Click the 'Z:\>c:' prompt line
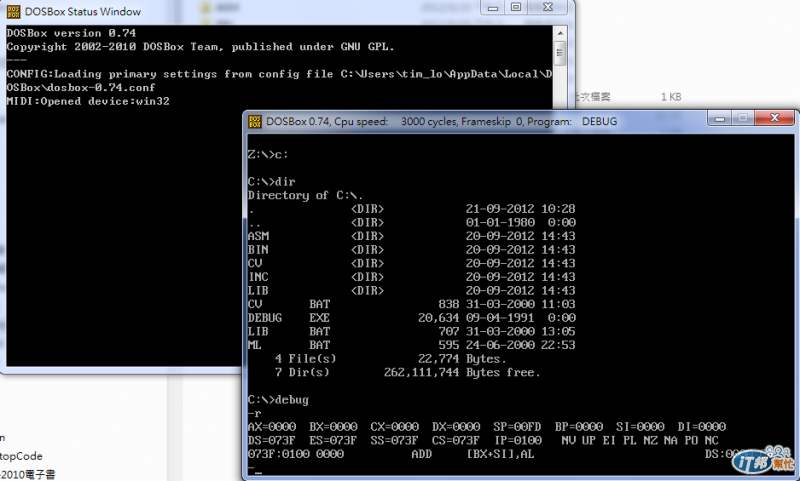Image resolution: width=800 pixels, height=481 pixels. point(268,155)
